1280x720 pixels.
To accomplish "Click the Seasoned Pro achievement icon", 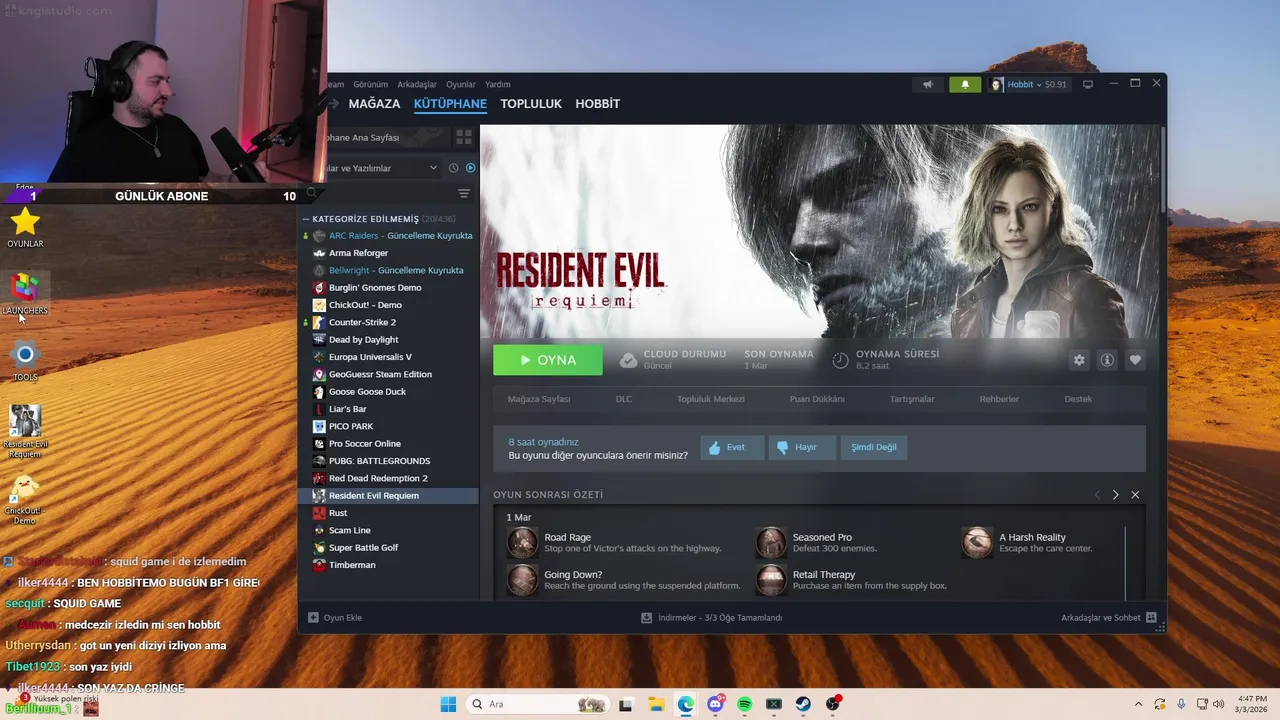I will coord(771,543).
